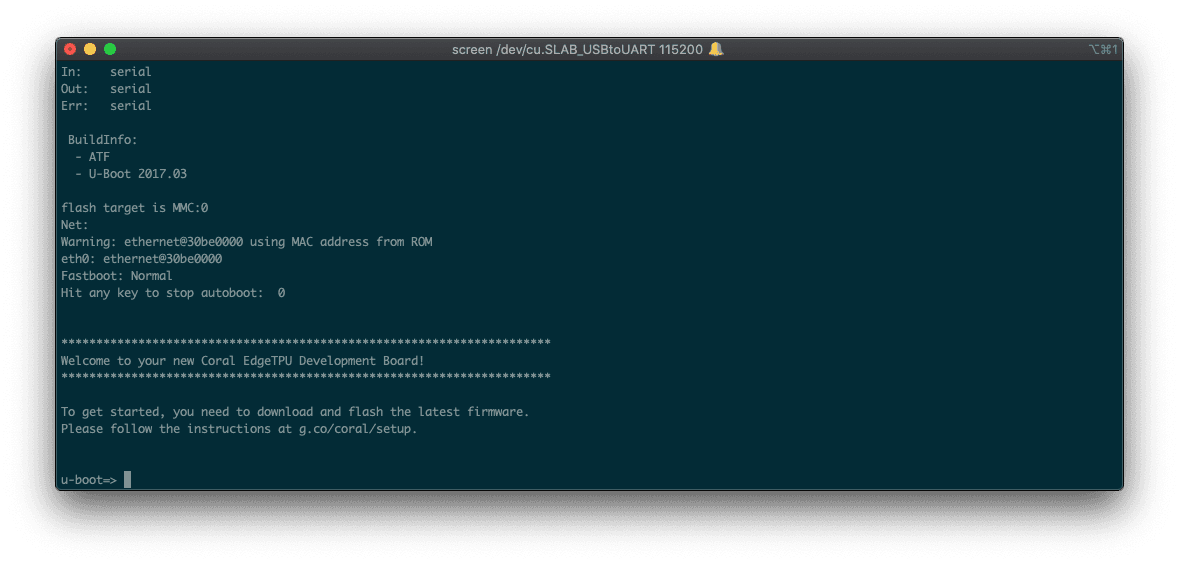Image resolution: width=1179 pixels, height=564 pixels.
Task: Minimize the window with the yellow button
Action: 90,49
